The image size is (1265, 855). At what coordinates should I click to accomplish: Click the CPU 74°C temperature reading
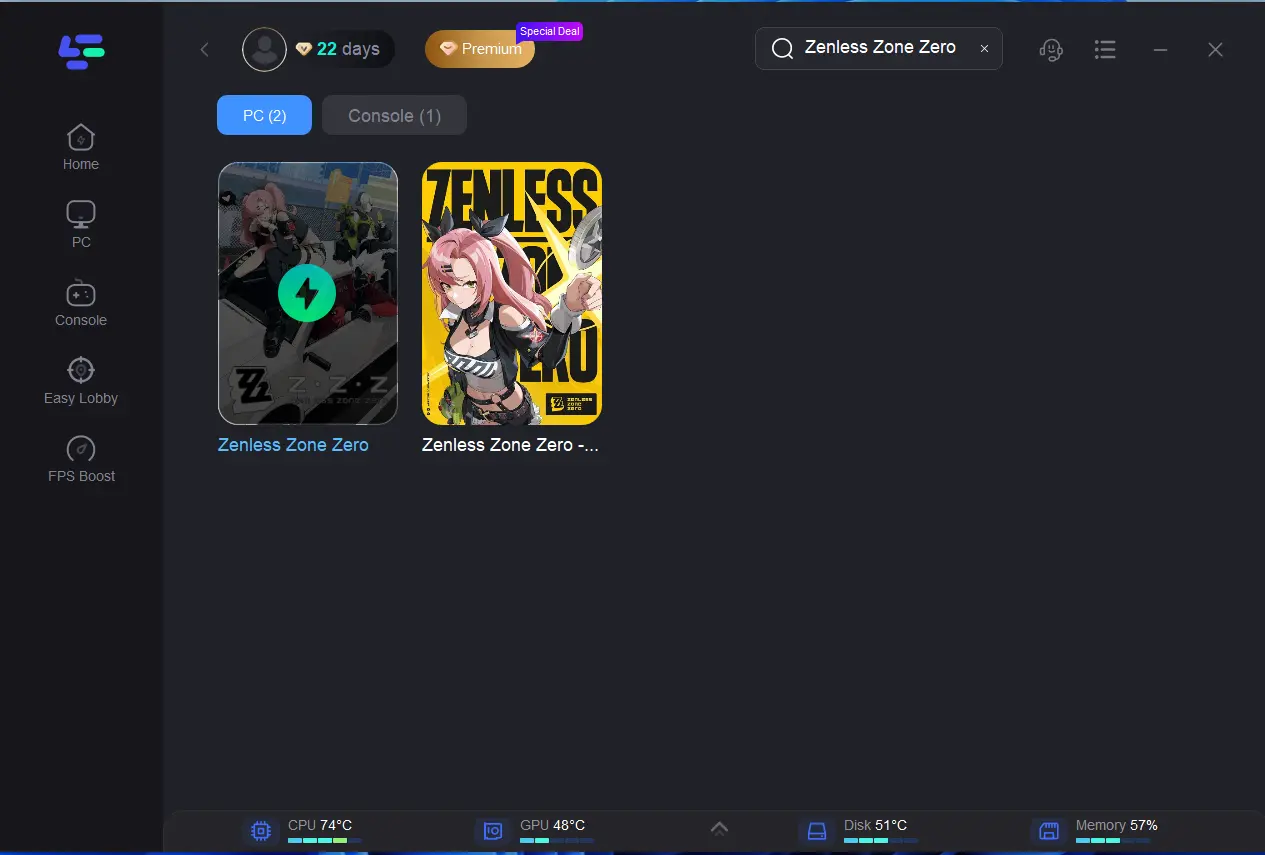320,825
